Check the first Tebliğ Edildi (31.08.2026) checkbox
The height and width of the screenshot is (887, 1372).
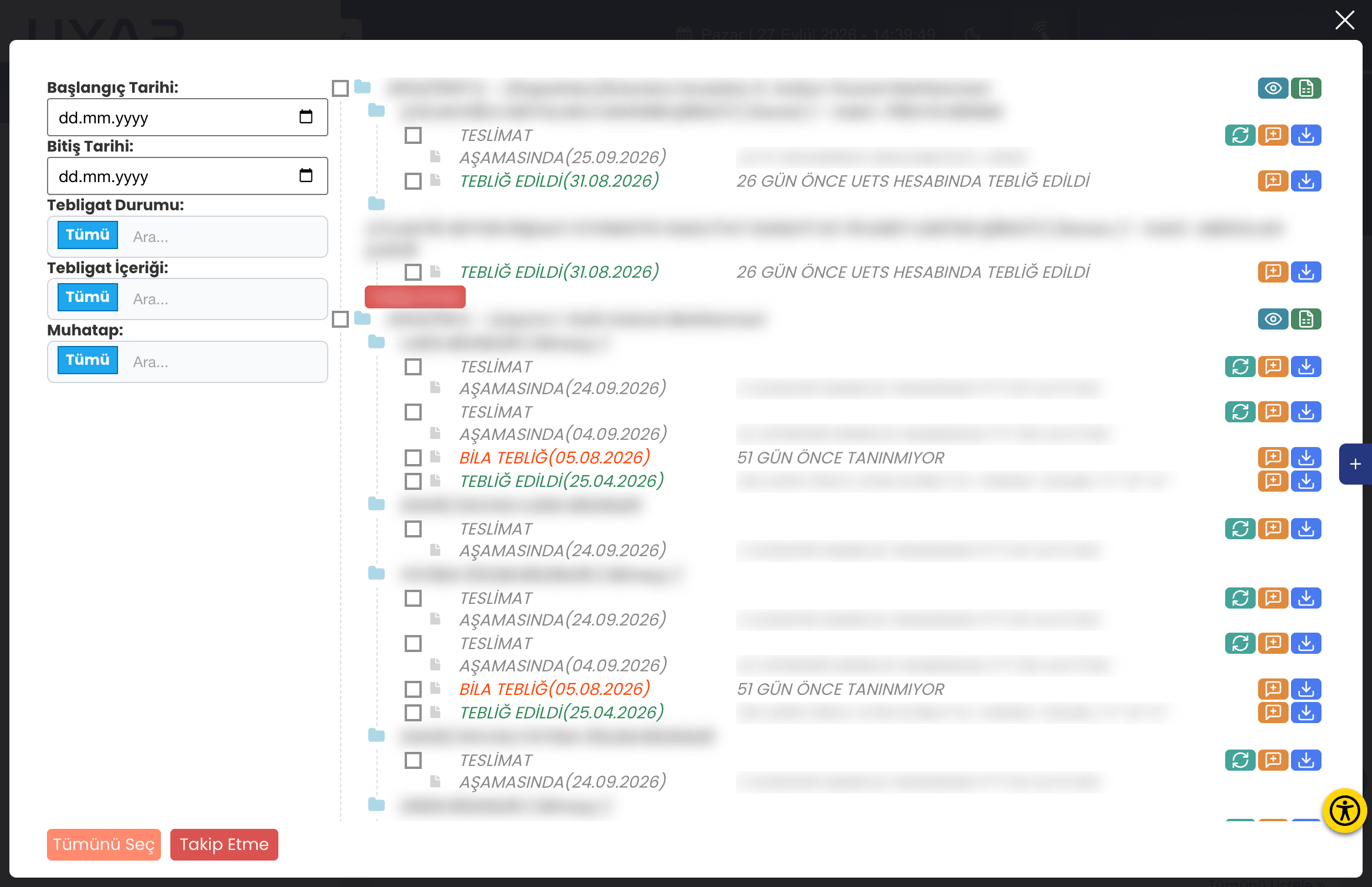[x=413, y=181]
